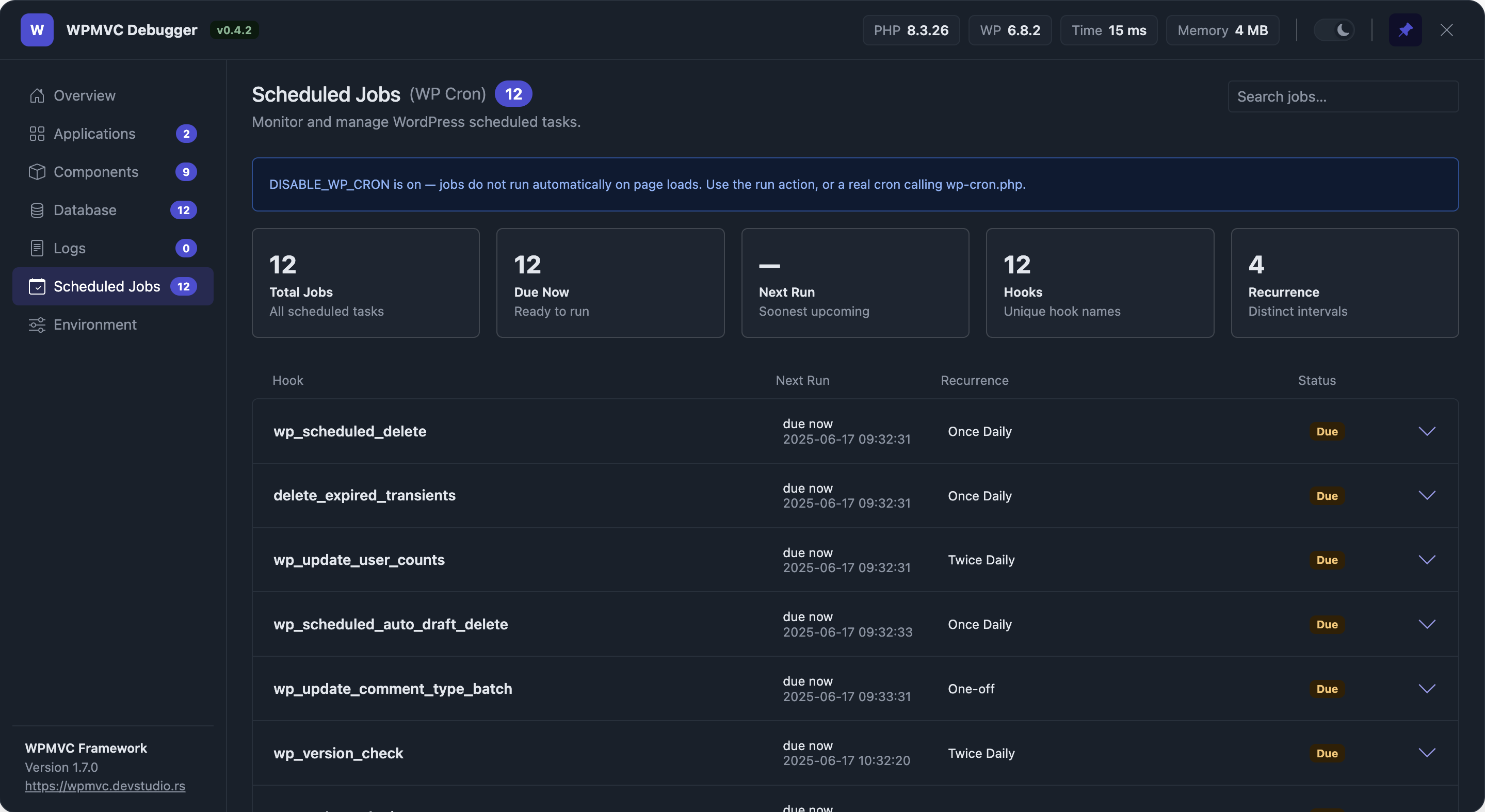Click the Recurrence column header
Viewport: 1485px width, 812px height.
(x=974, y=380)
